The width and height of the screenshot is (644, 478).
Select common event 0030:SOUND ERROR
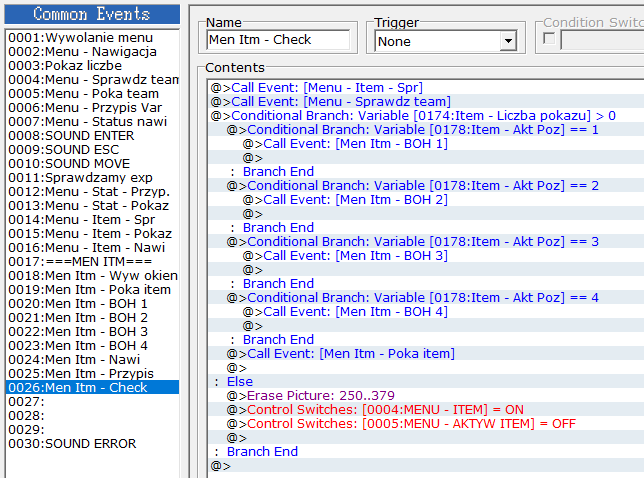(x=92, y=444)
